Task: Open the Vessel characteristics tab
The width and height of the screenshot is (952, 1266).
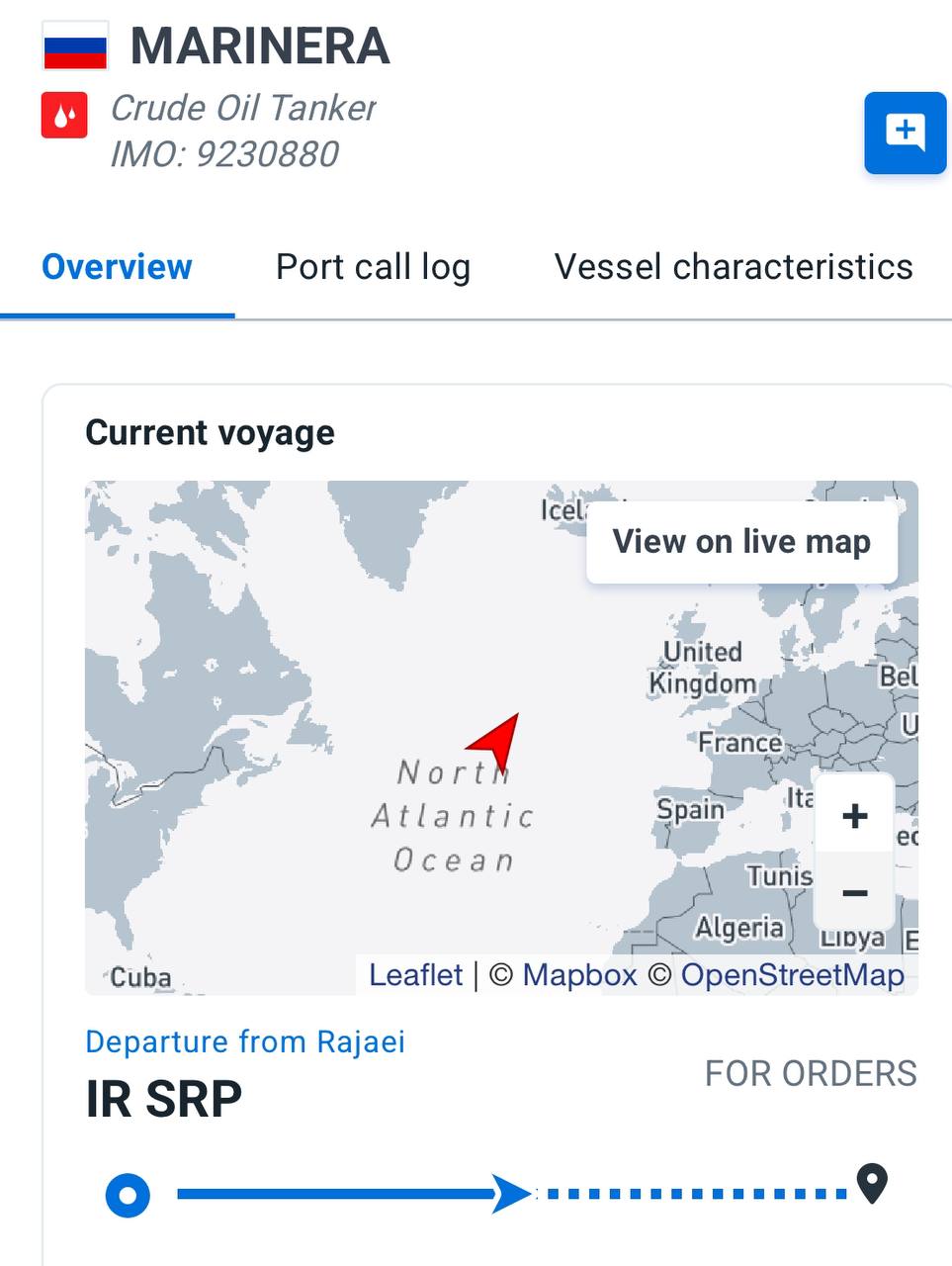Action: (x=733, y=267)
